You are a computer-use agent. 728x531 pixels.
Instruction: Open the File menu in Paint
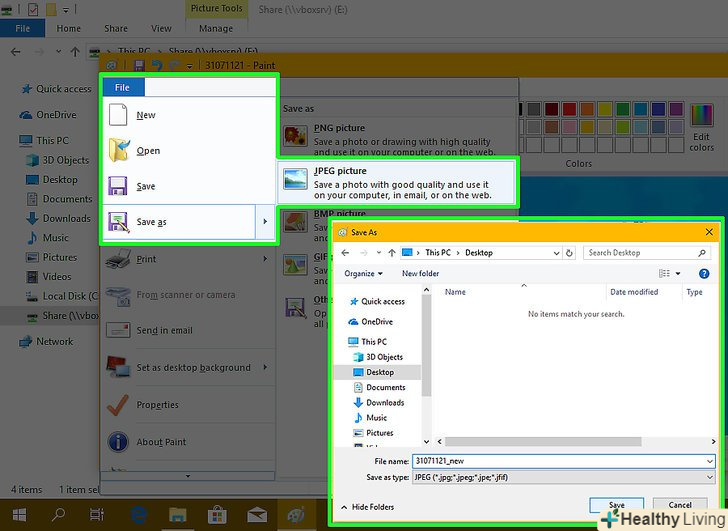[x=123, y=87]
